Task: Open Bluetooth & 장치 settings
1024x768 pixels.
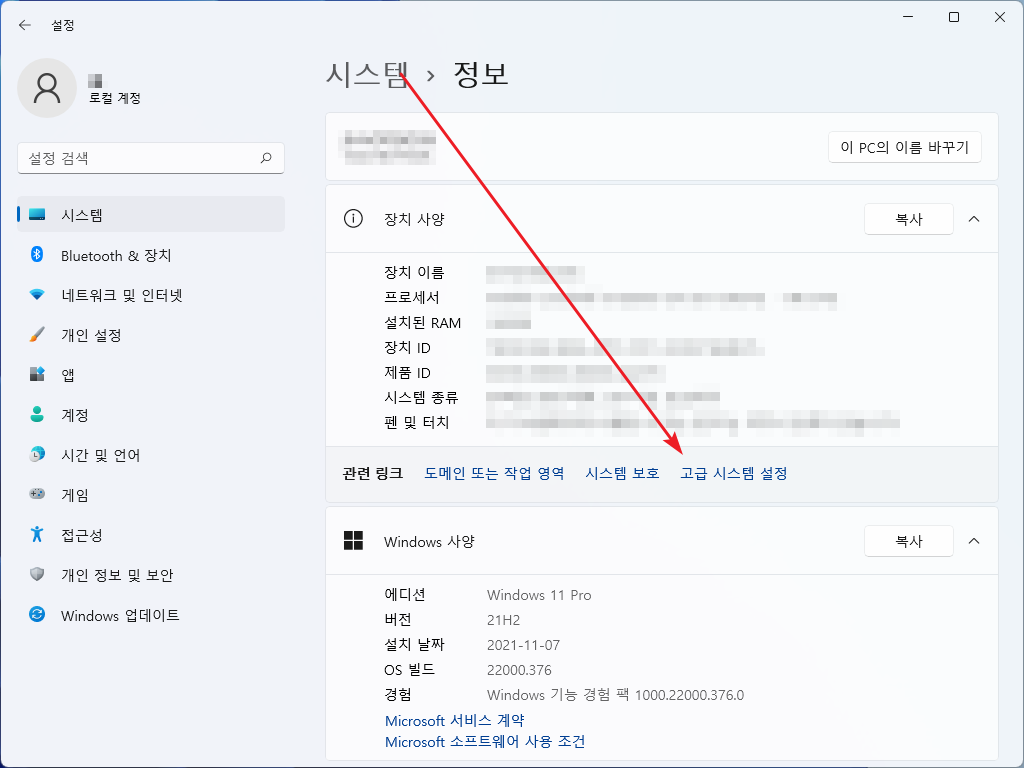Action: tap(151, 255)
